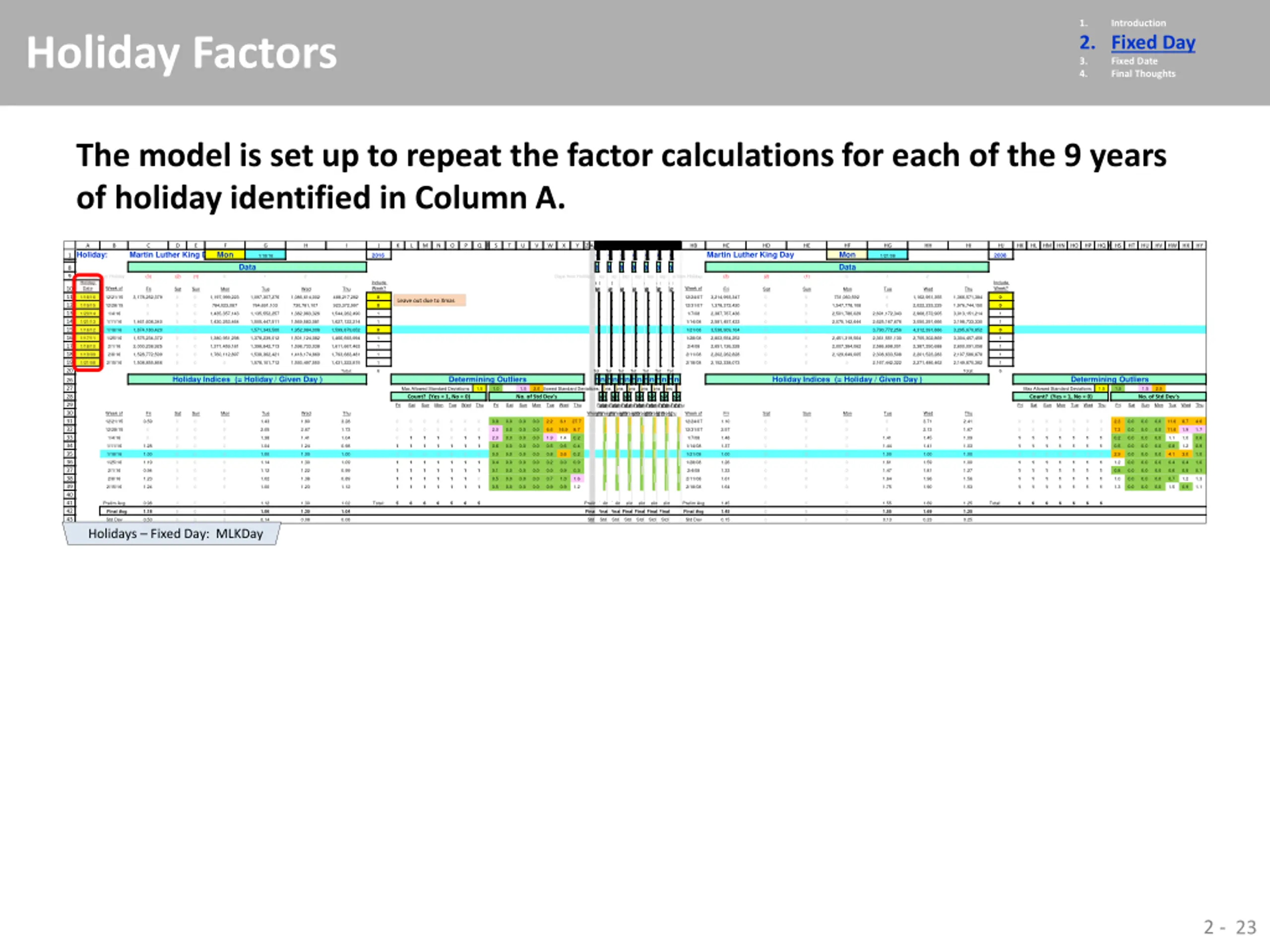Click the slide number 2 - 23
Image resolution: width=1270 pixels, height=952 pixels.
tap(1230, 927)
